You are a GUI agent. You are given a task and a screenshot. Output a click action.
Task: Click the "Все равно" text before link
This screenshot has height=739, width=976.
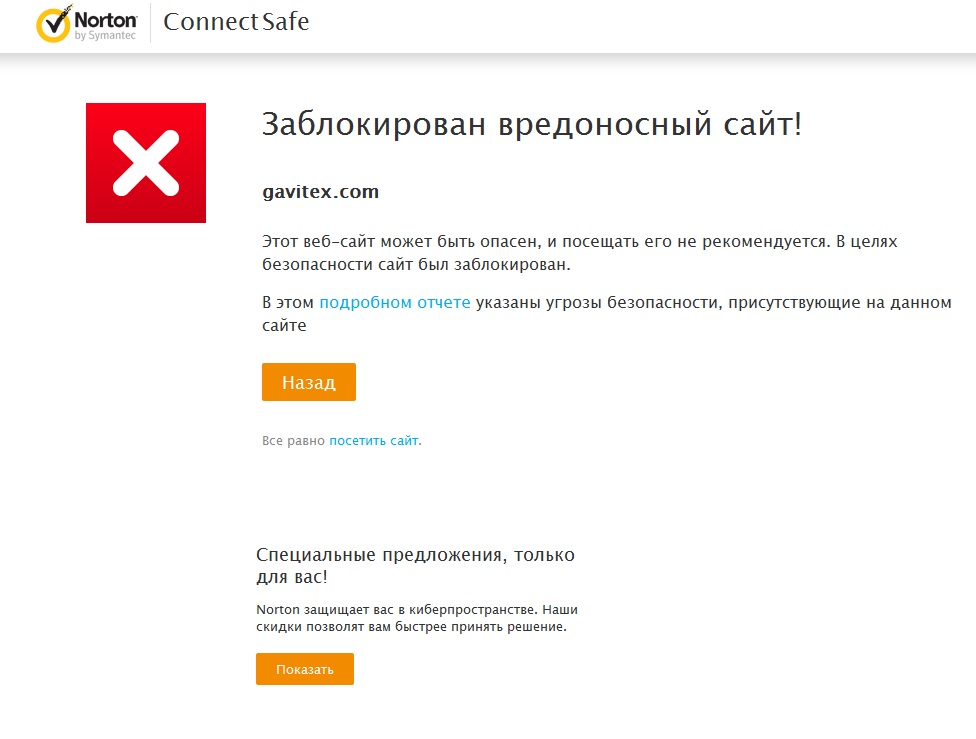tap(293, 440)
